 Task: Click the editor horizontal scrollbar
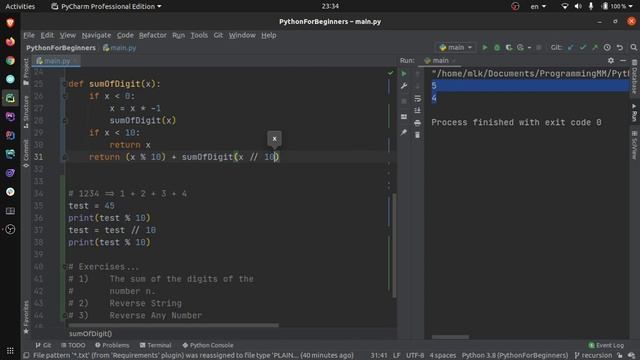point(173,325)
